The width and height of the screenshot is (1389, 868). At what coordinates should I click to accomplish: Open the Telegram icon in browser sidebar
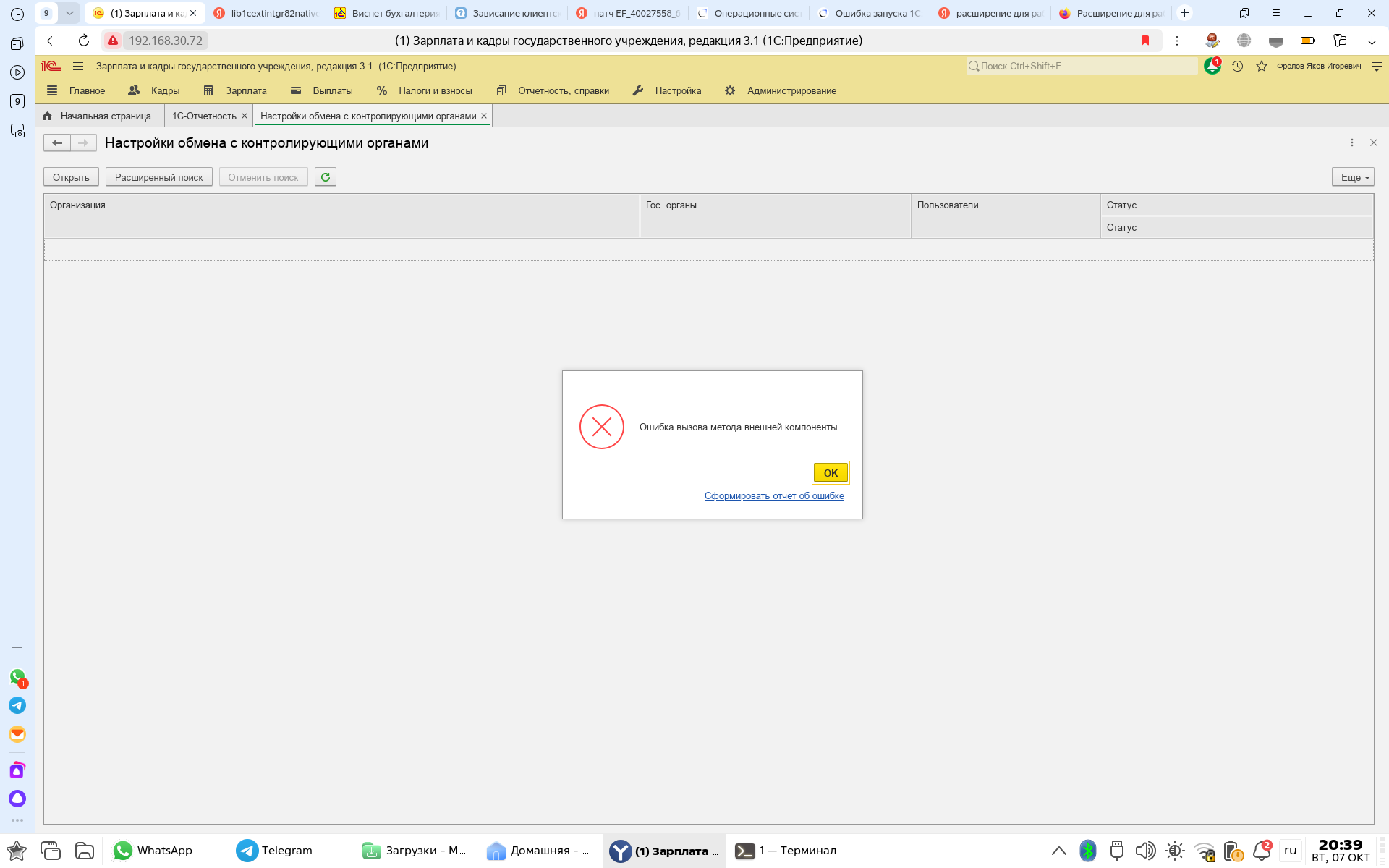click(x=17, y=705)
